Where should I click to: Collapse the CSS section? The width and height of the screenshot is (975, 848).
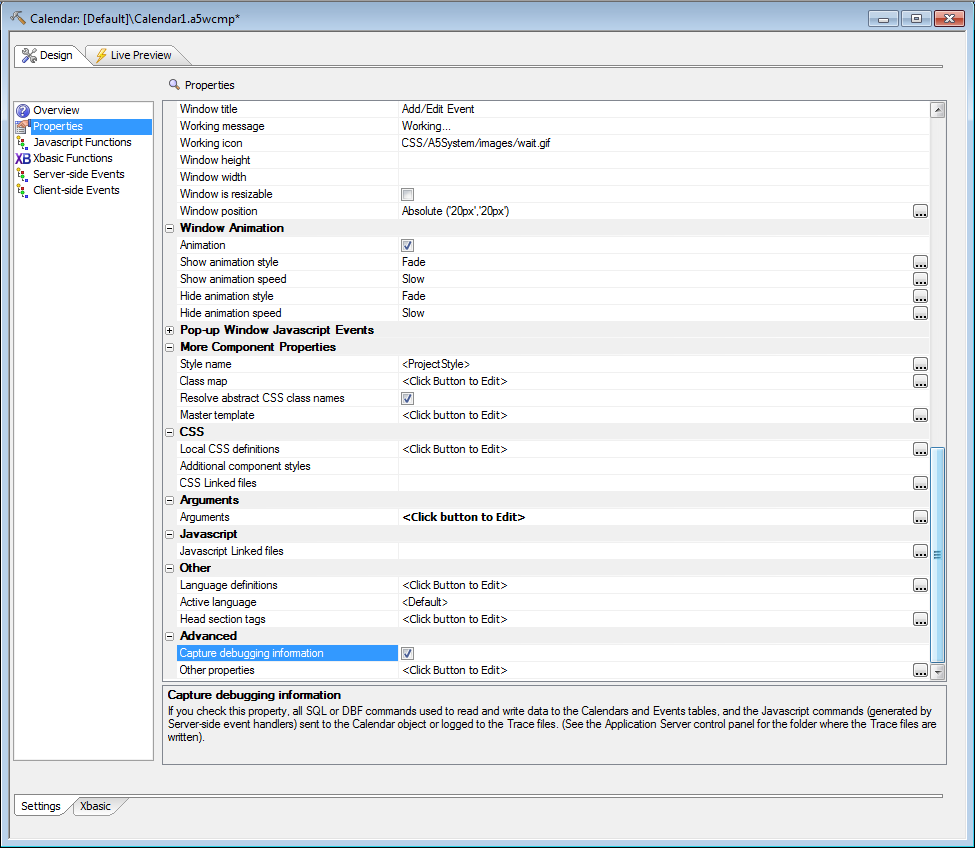[169, 432]
